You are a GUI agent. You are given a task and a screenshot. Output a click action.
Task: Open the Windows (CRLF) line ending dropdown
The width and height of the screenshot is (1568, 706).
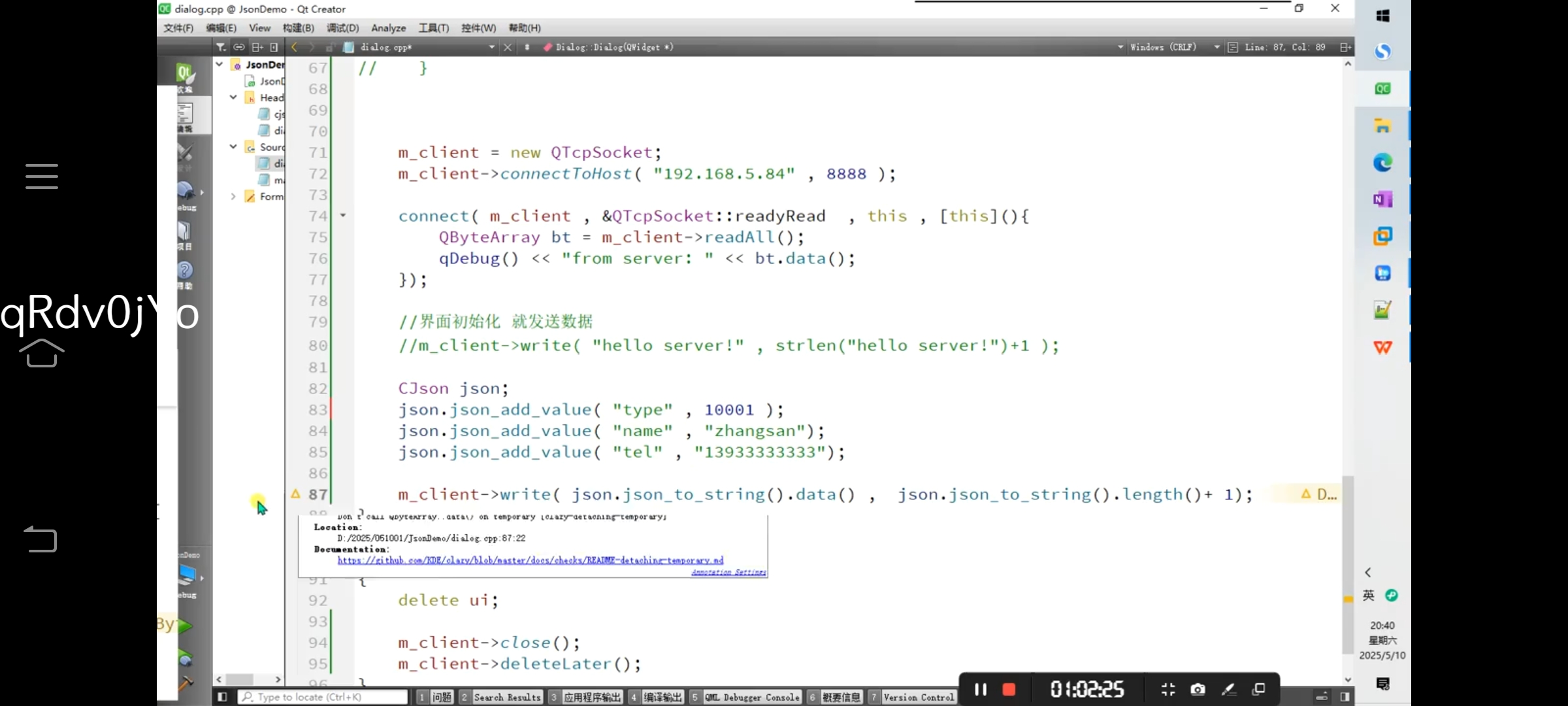tap(1163, 47)
